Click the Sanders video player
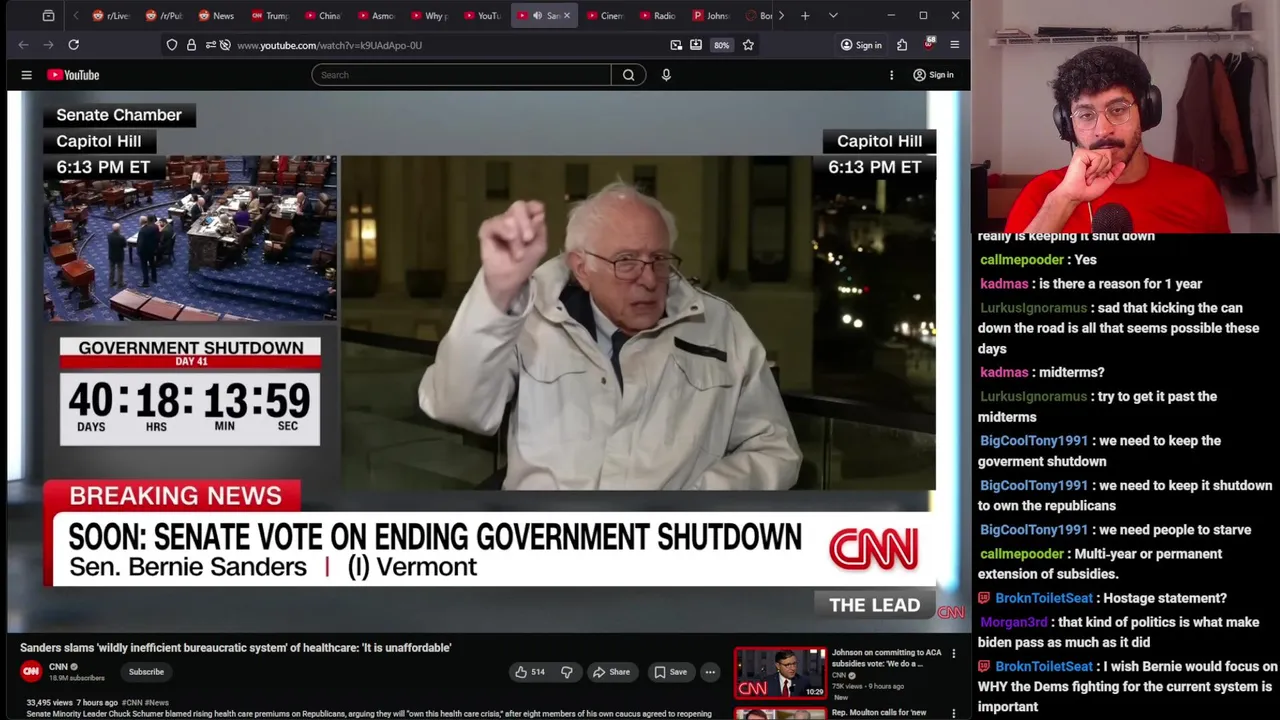Image resolution: width=1280 pixels, height=720 pixels. coord(489,362)
